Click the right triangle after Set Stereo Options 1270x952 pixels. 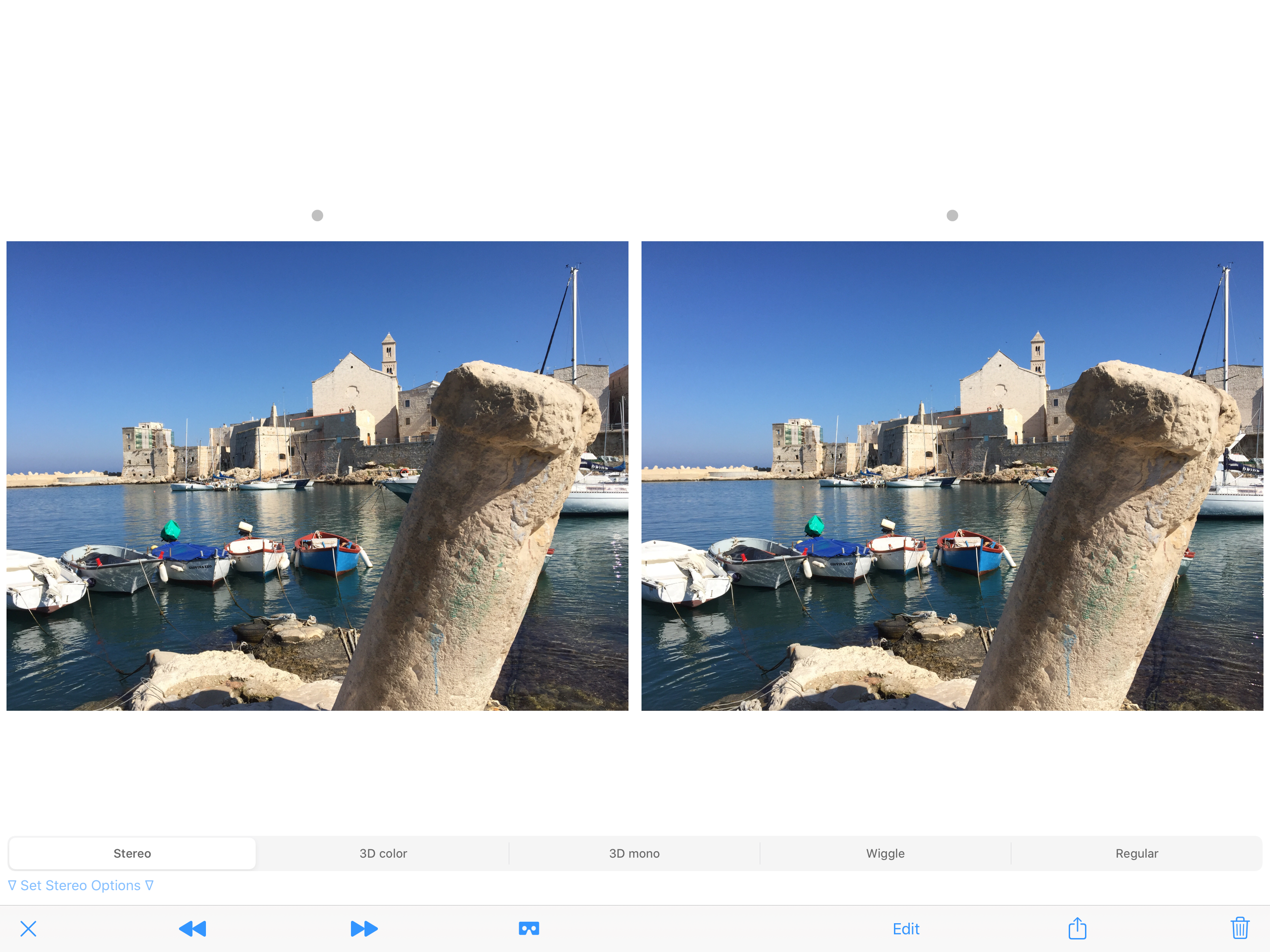149,886
